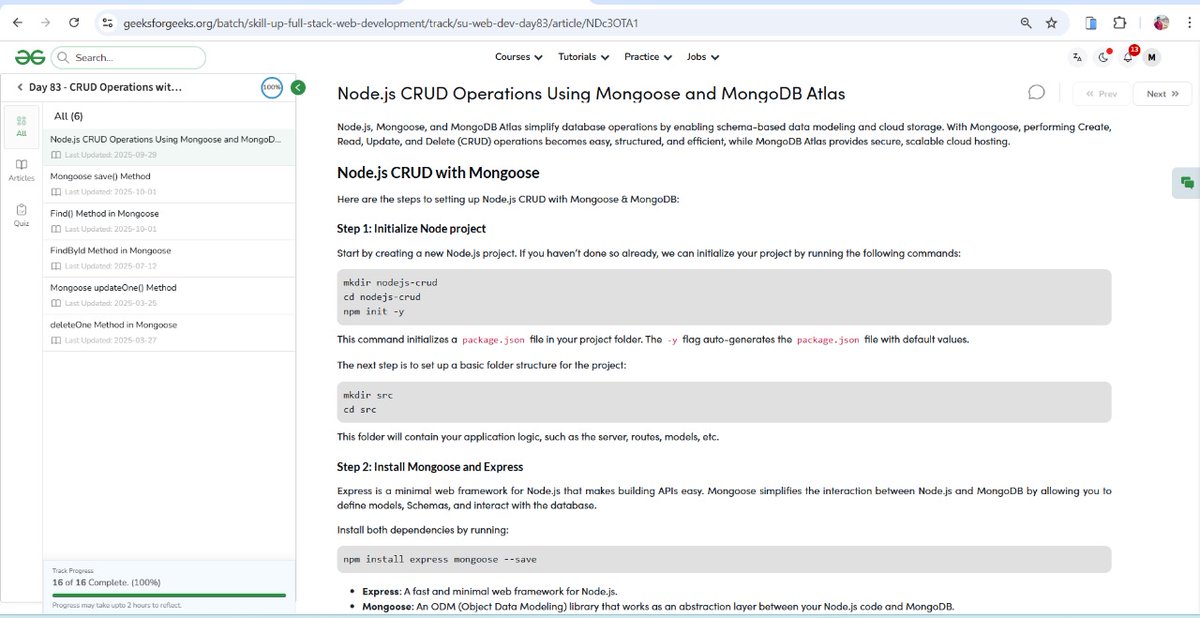
Task: Bookmark this page with the star icon
Action: (1051, 22)
